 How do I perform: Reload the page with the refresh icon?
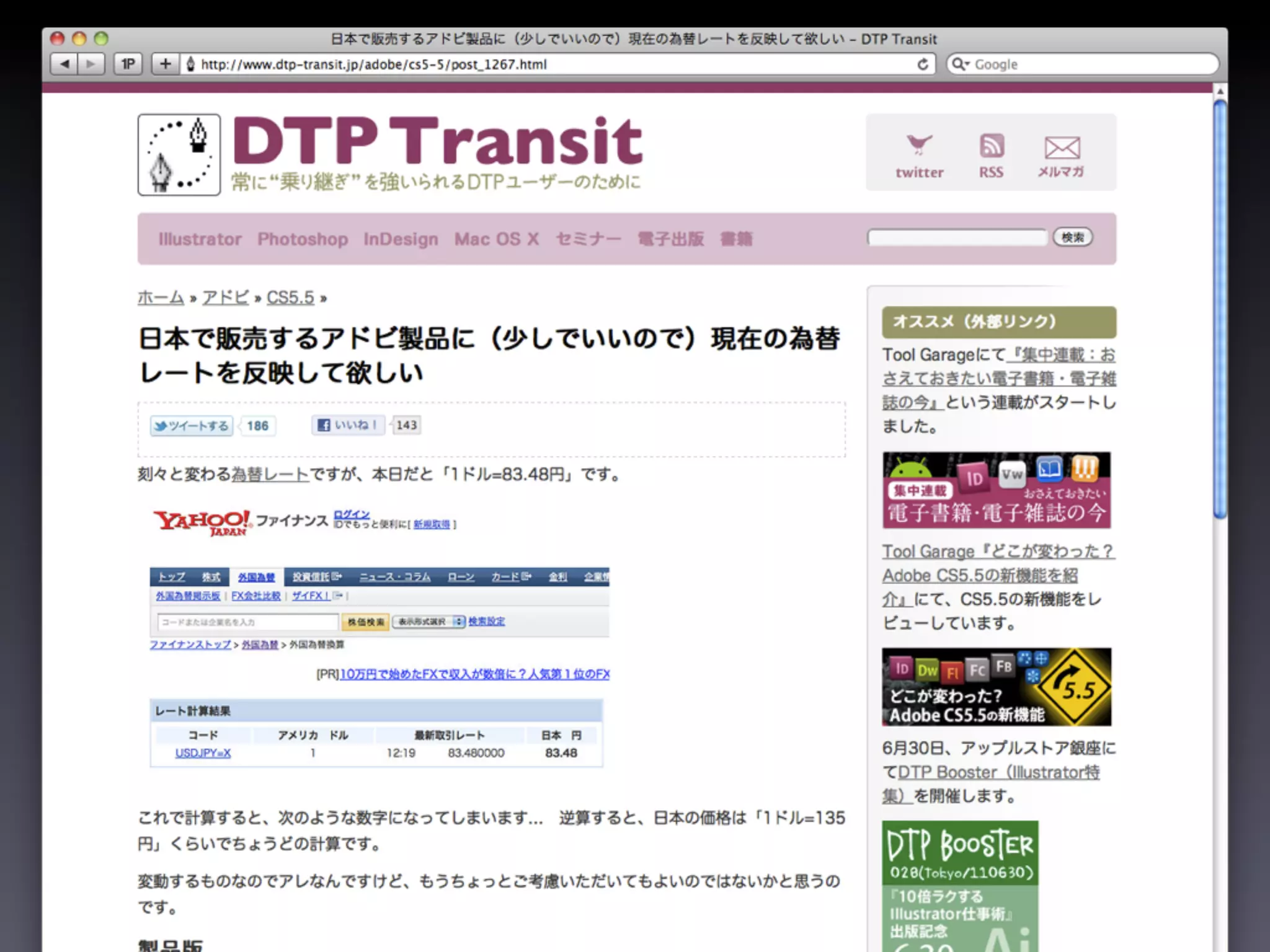tap(923, 64)
